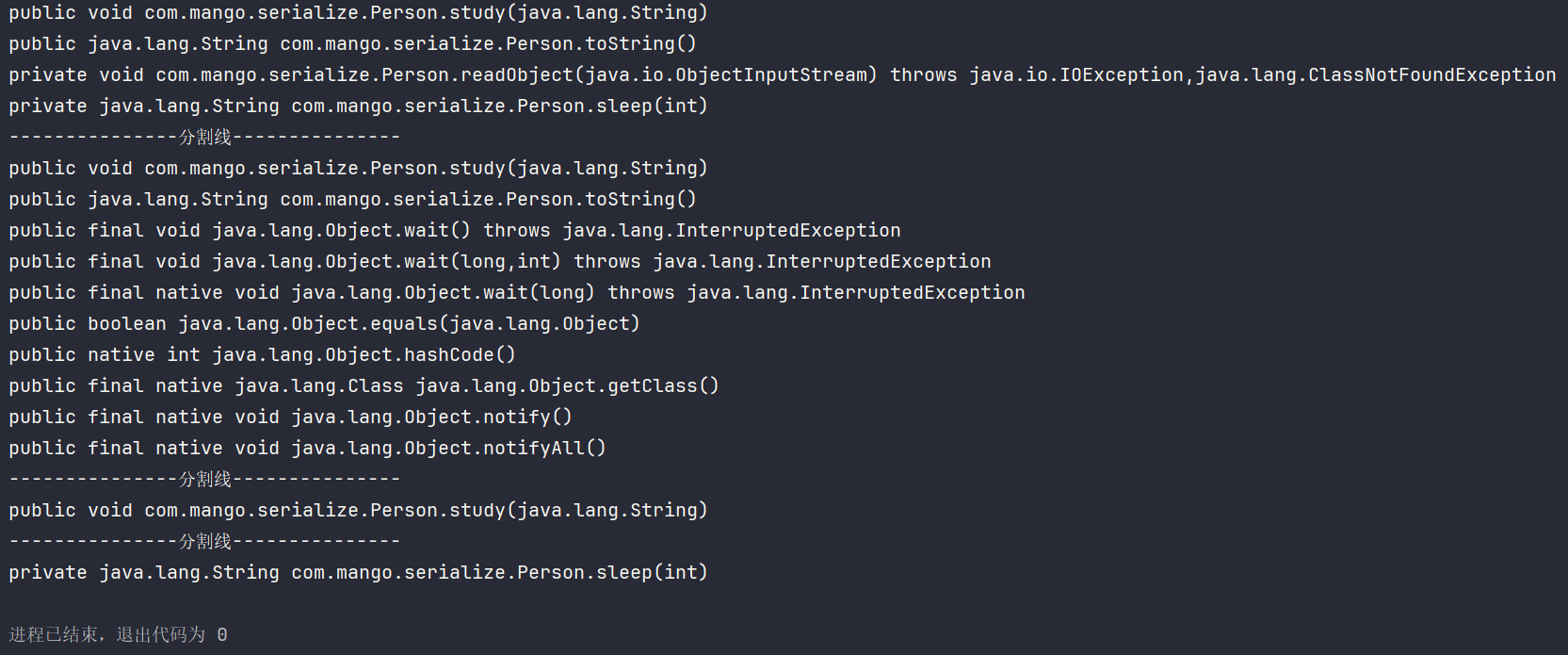The image size is (1568, 655).
Task: Click the final Person.sleep(int) output line
Action: pos(358,573)
